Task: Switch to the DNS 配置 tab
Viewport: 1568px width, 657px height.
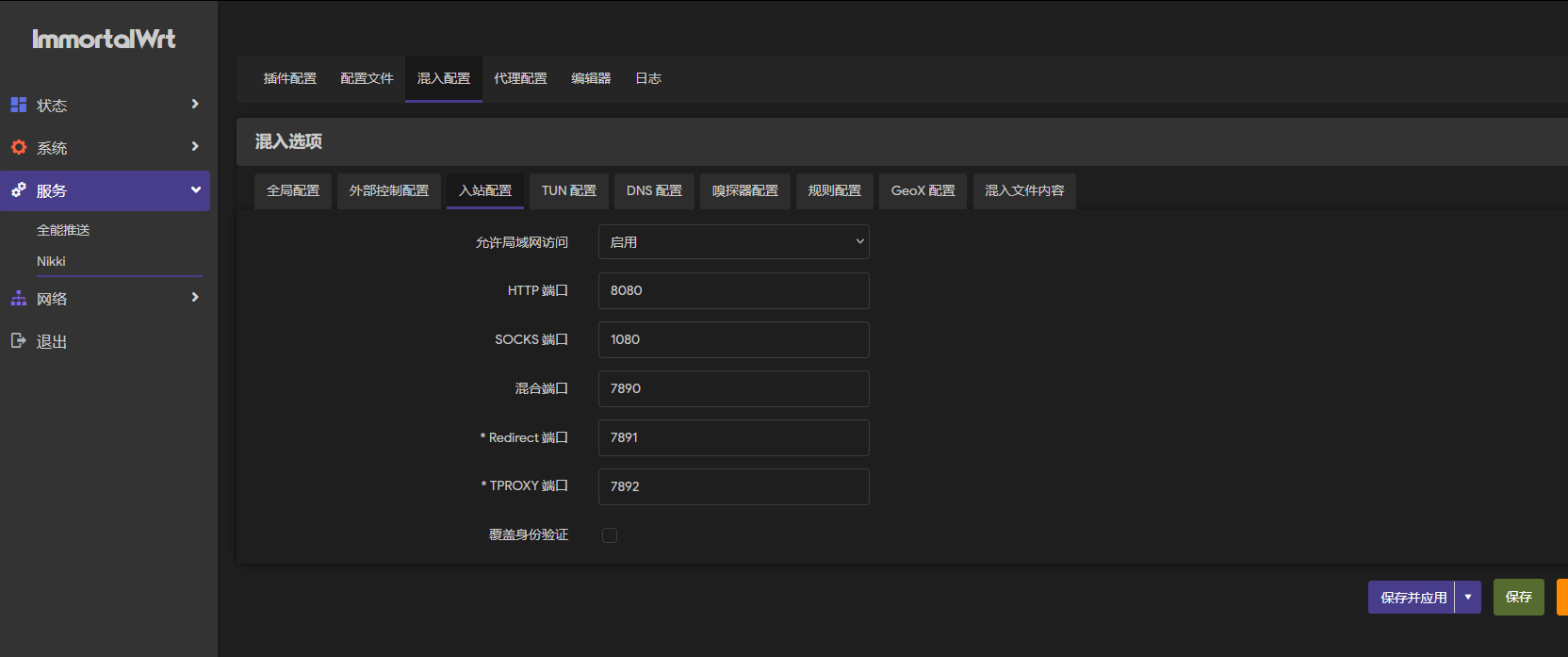Action: (x=654, y=190)
